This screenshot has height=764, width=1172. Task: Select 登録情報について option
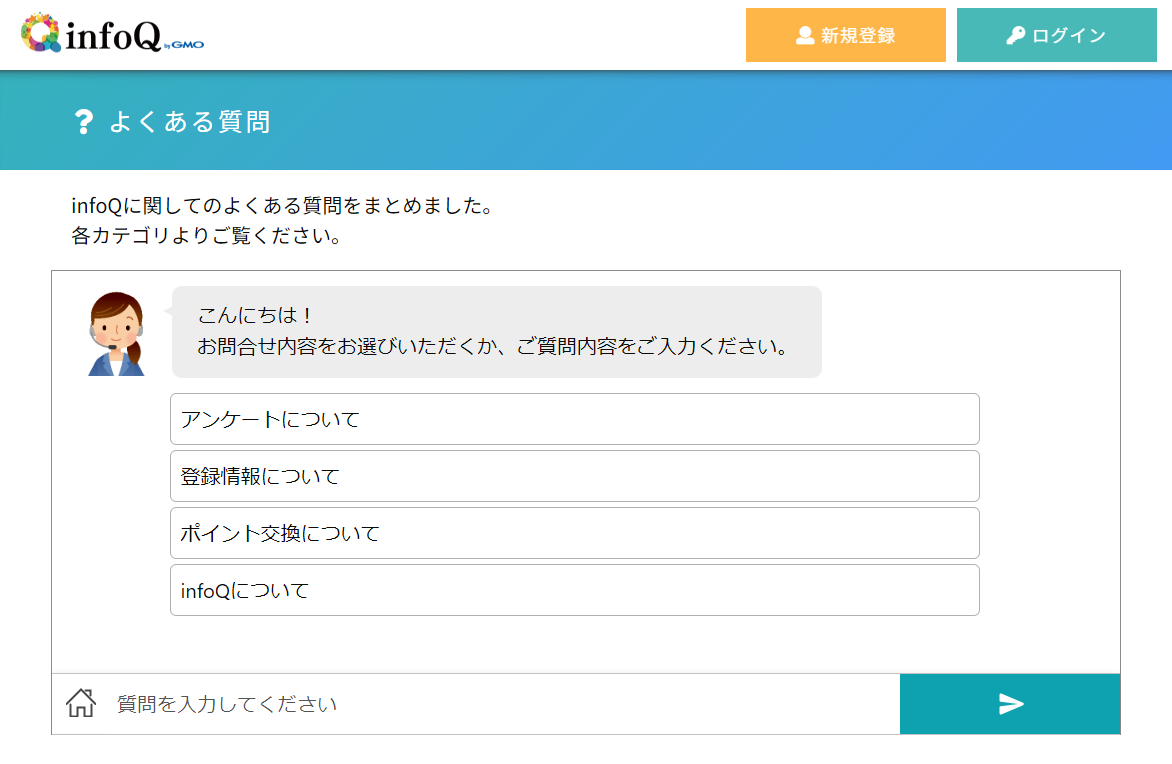click(x=575, y=476)
